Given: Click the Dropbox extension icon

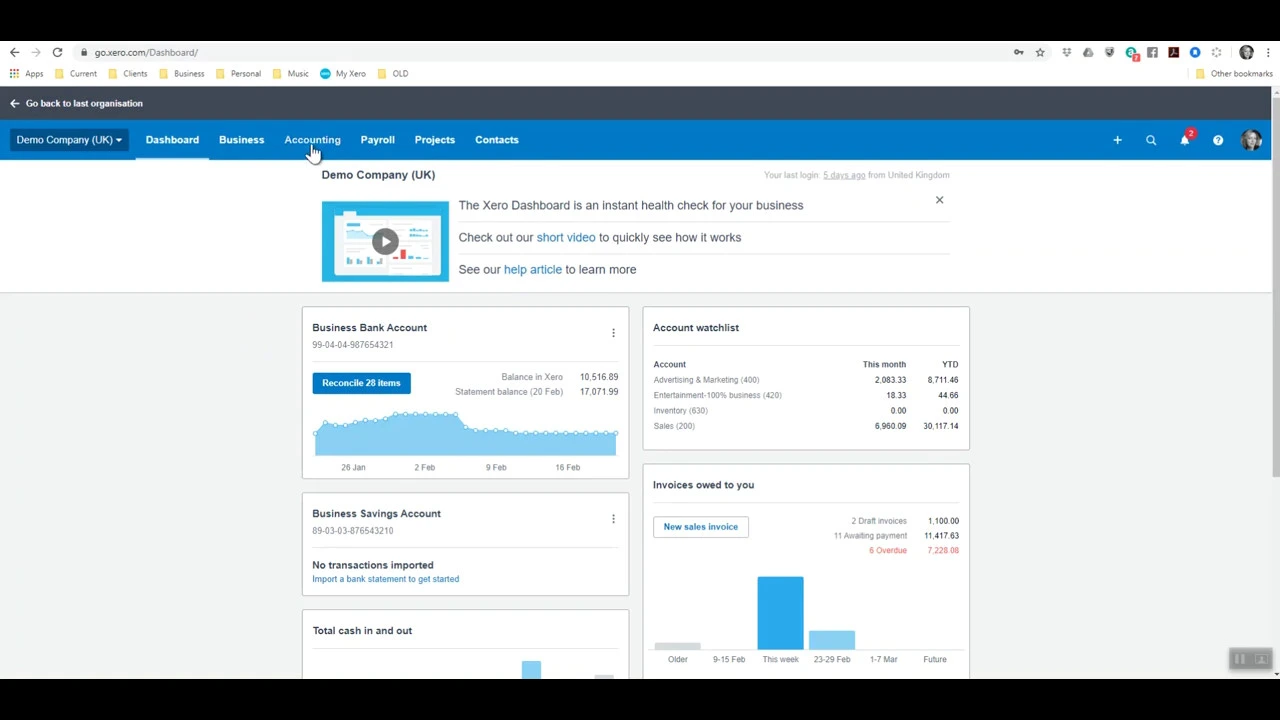Looking at the screenshot, I should tap(1067, 52).
